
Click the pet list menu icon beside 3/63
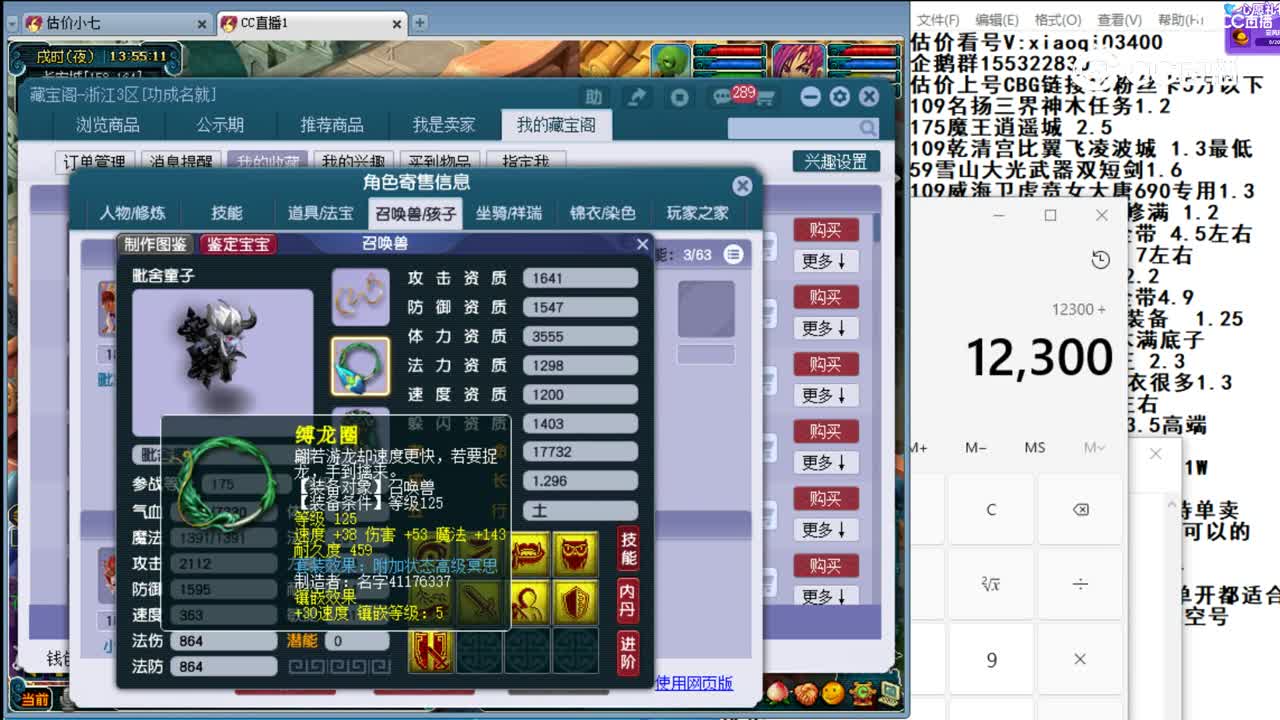(x=734, y=254)
